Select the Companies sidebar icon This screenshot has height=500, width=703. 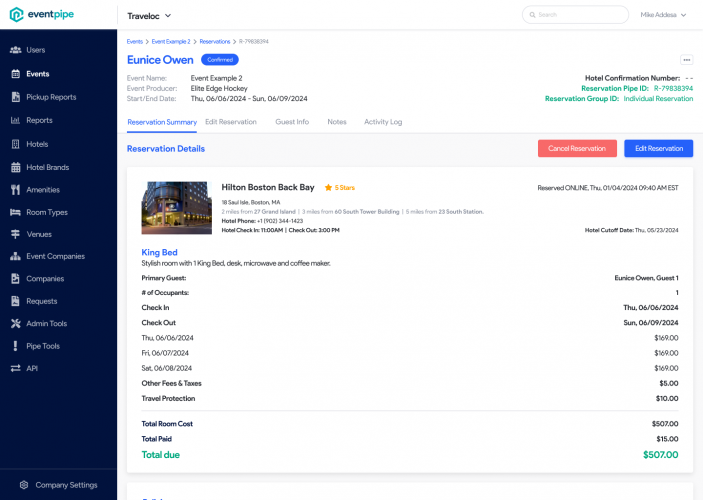(16, 278)
